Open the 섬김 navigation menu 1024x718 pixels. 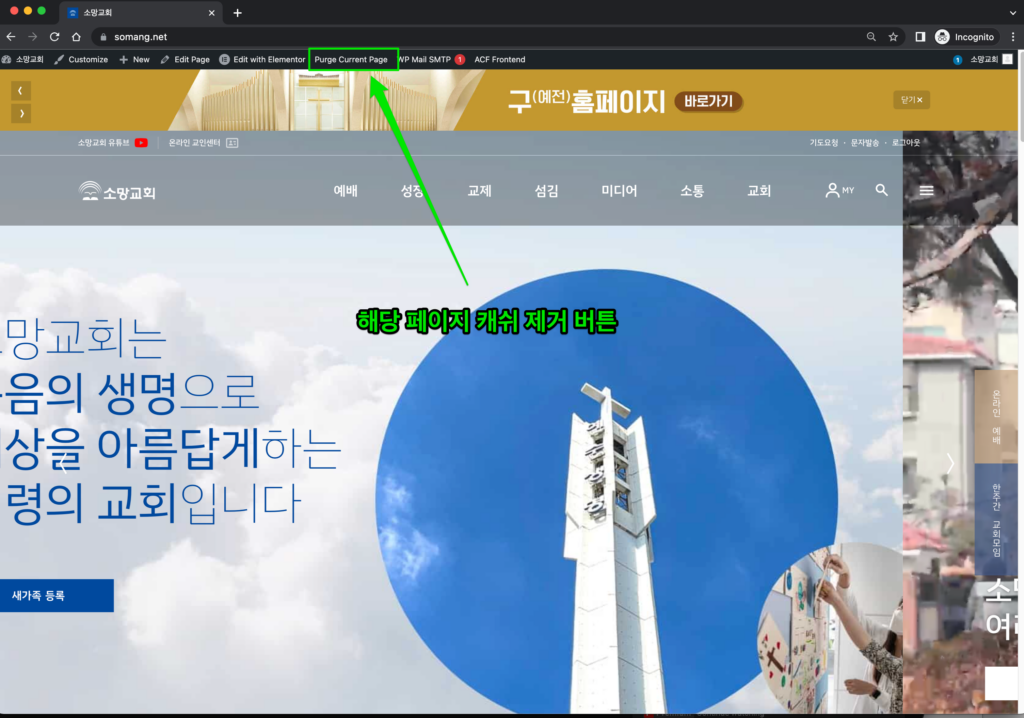[x=547, y=191]
